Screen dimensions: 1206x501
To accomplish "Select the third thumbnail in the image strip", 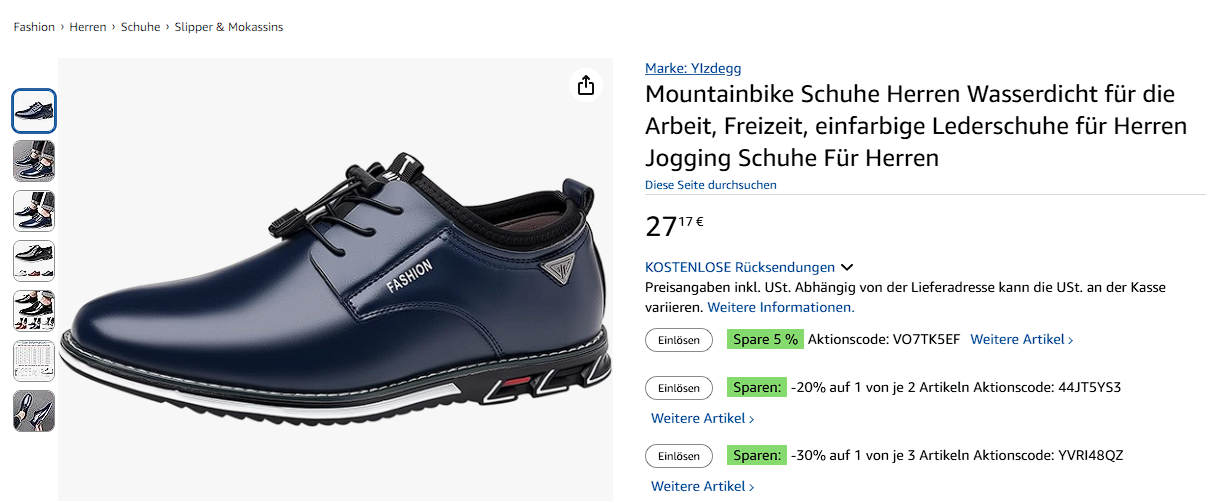I will [34, 211].
